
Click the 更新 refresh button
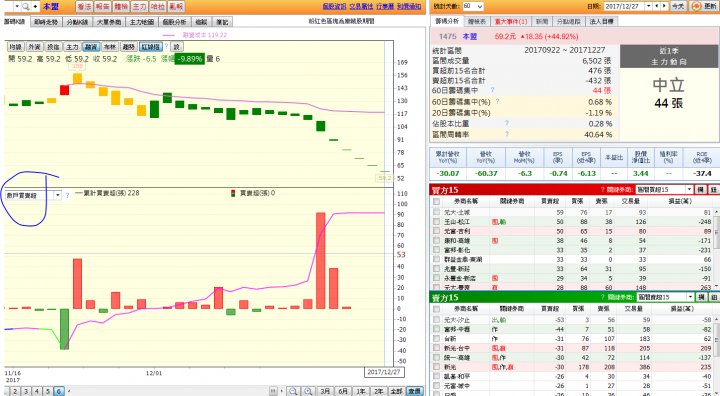(703, 6)
